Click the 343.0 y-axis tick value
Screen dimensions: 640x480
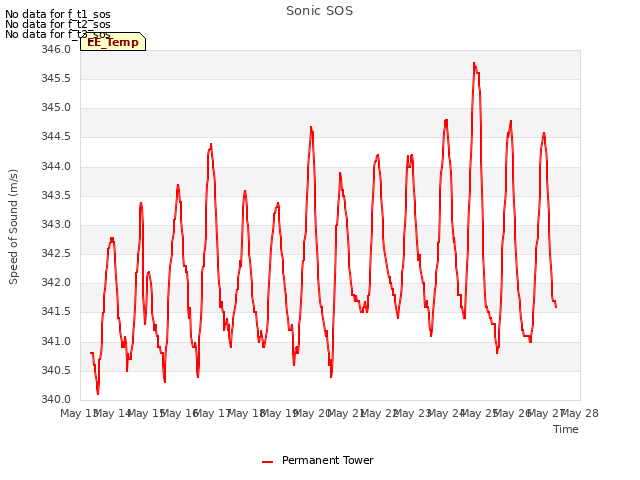coord(56,224)
